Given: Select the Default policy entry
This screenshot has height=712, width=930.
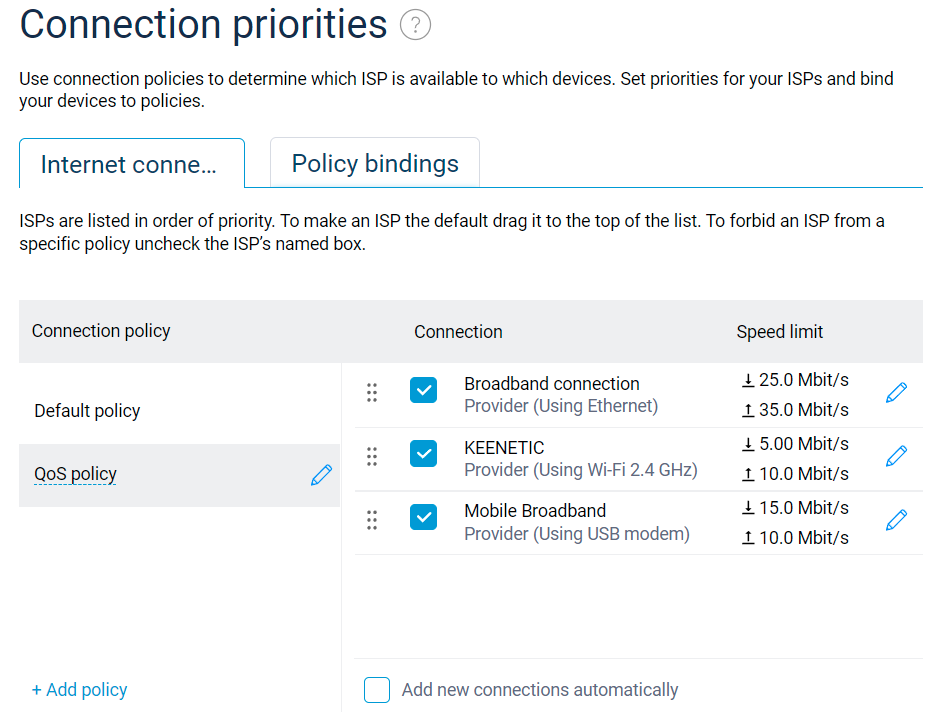Looking at the screenshot, I should click(87, 411).
